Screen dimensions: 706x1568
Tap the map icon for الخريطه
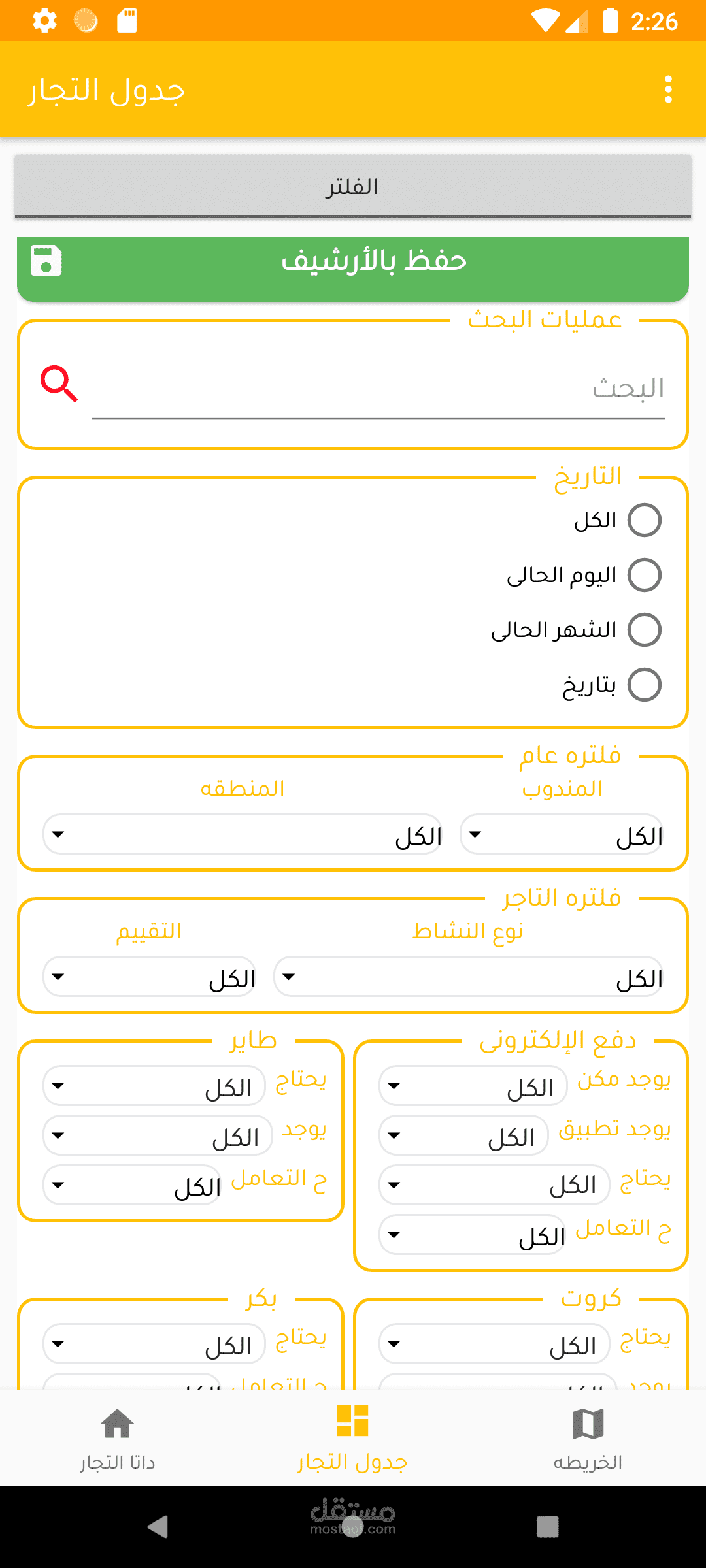point(588,1423)
